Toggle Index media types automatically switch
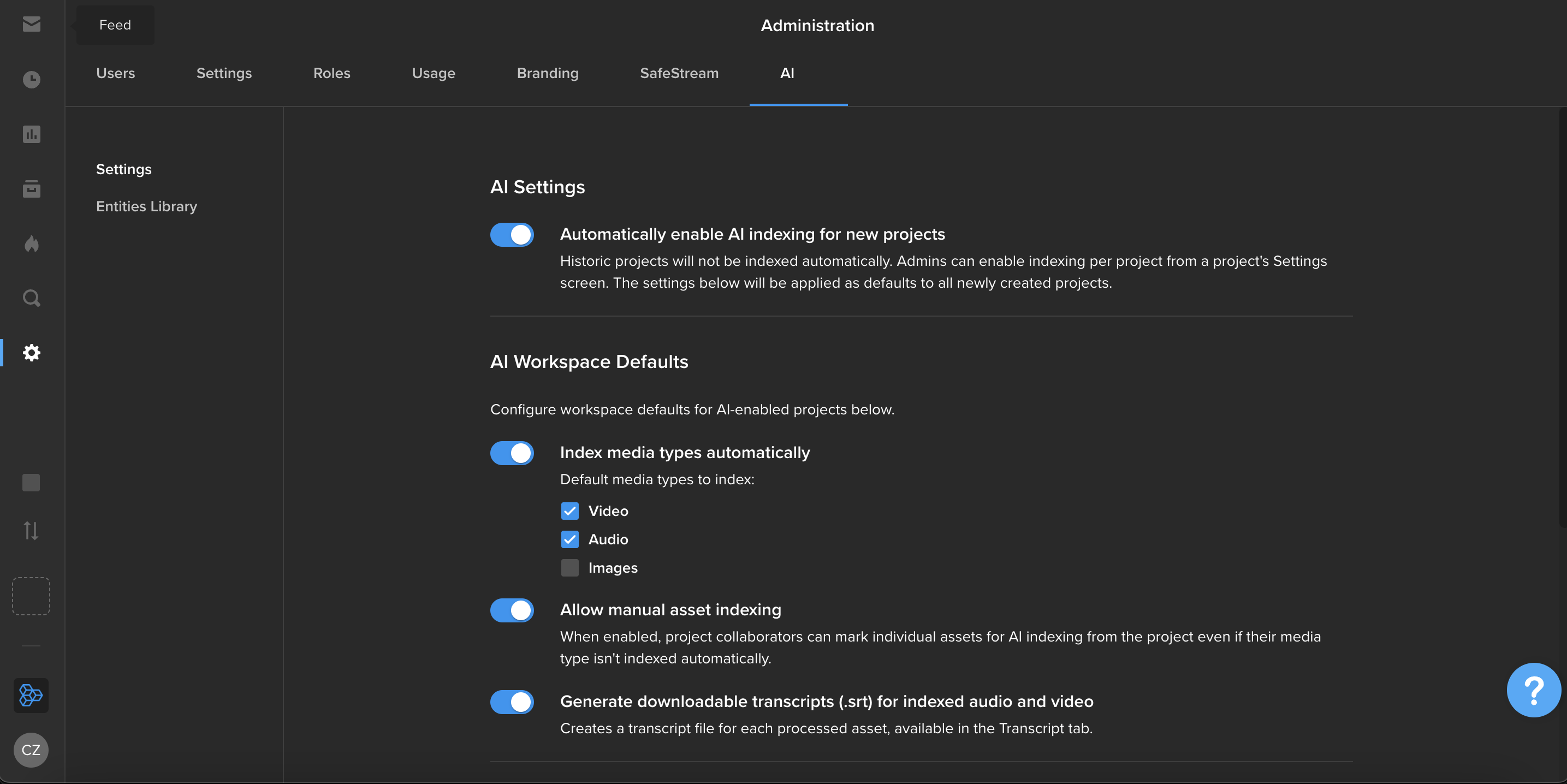The image size is (1567, 784). click(x=512, y=453)
